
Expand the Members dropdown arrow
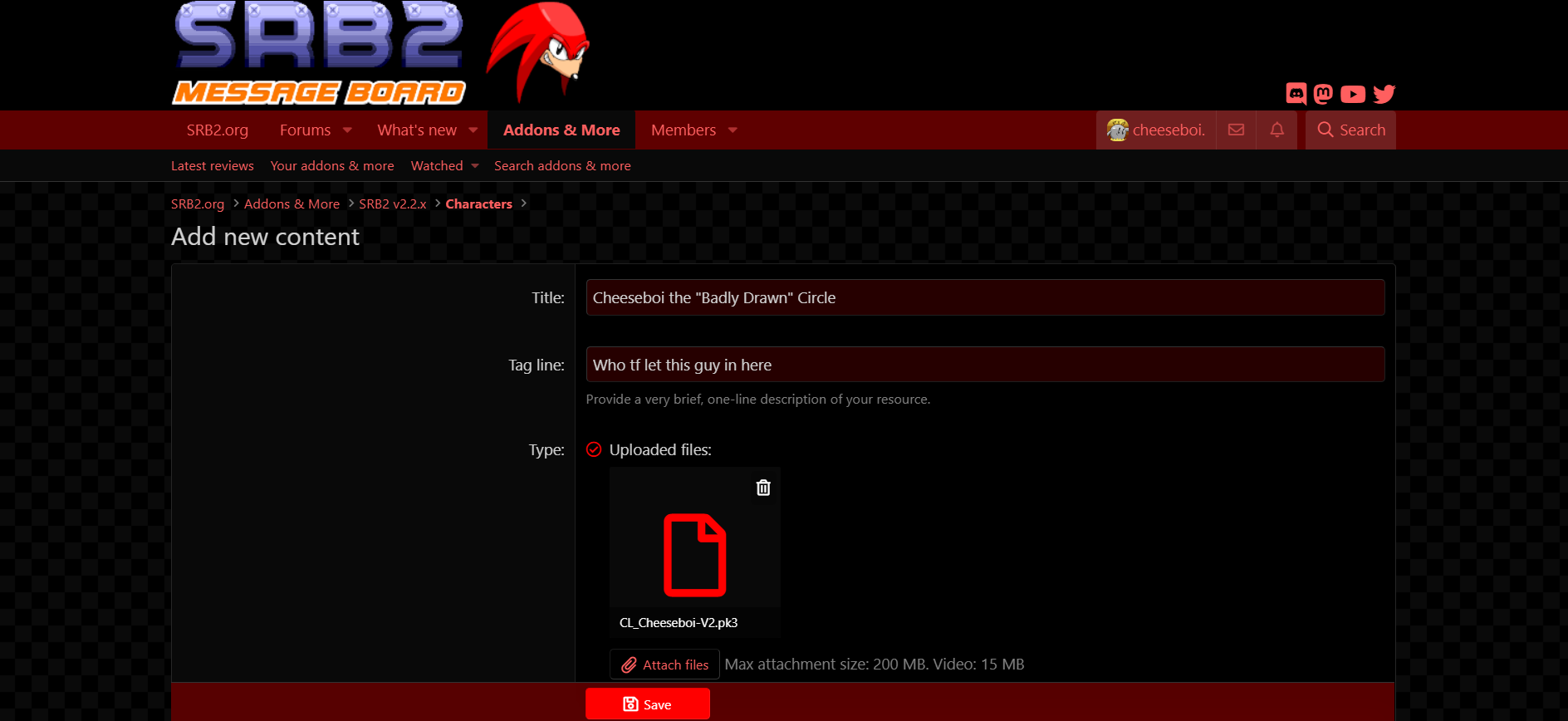coord(733,130)
